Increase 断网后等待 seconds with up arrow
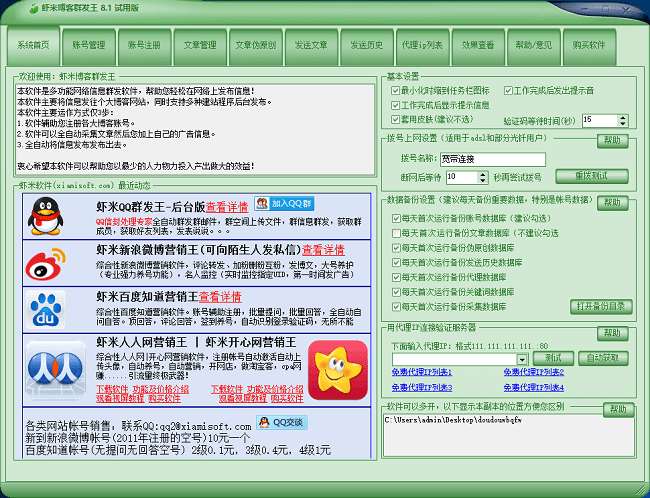650x498 pixels. [x=483, y=175]
